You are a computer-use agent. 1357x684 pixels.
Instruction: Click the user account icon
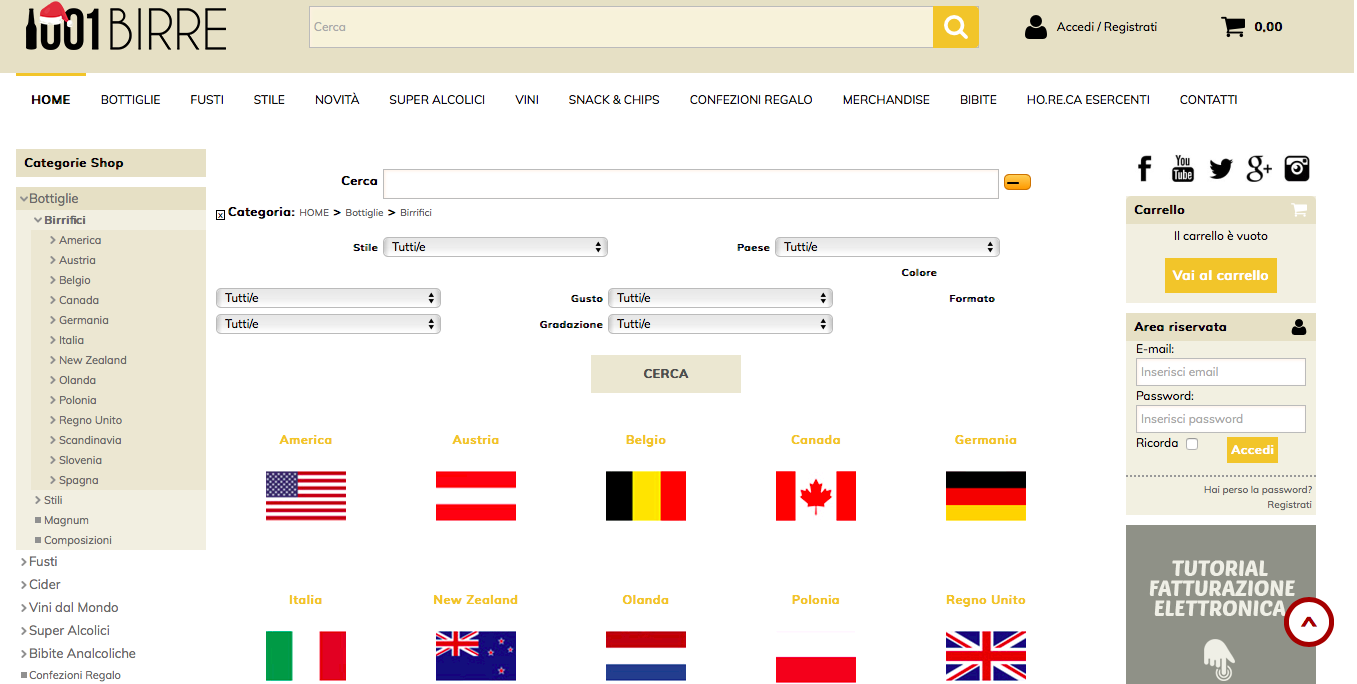tap(1036, 27)
